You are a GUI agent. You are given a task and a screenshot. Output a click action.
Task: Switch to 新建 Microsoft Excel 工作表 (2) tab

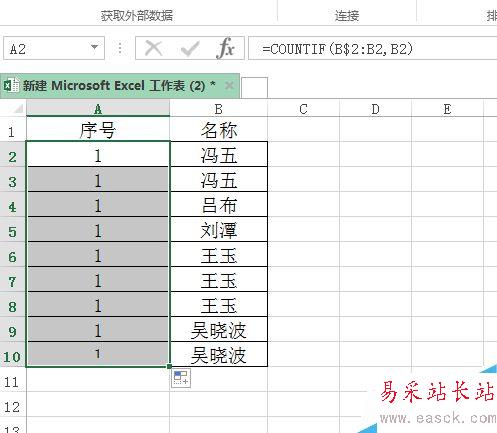[120, 86]
